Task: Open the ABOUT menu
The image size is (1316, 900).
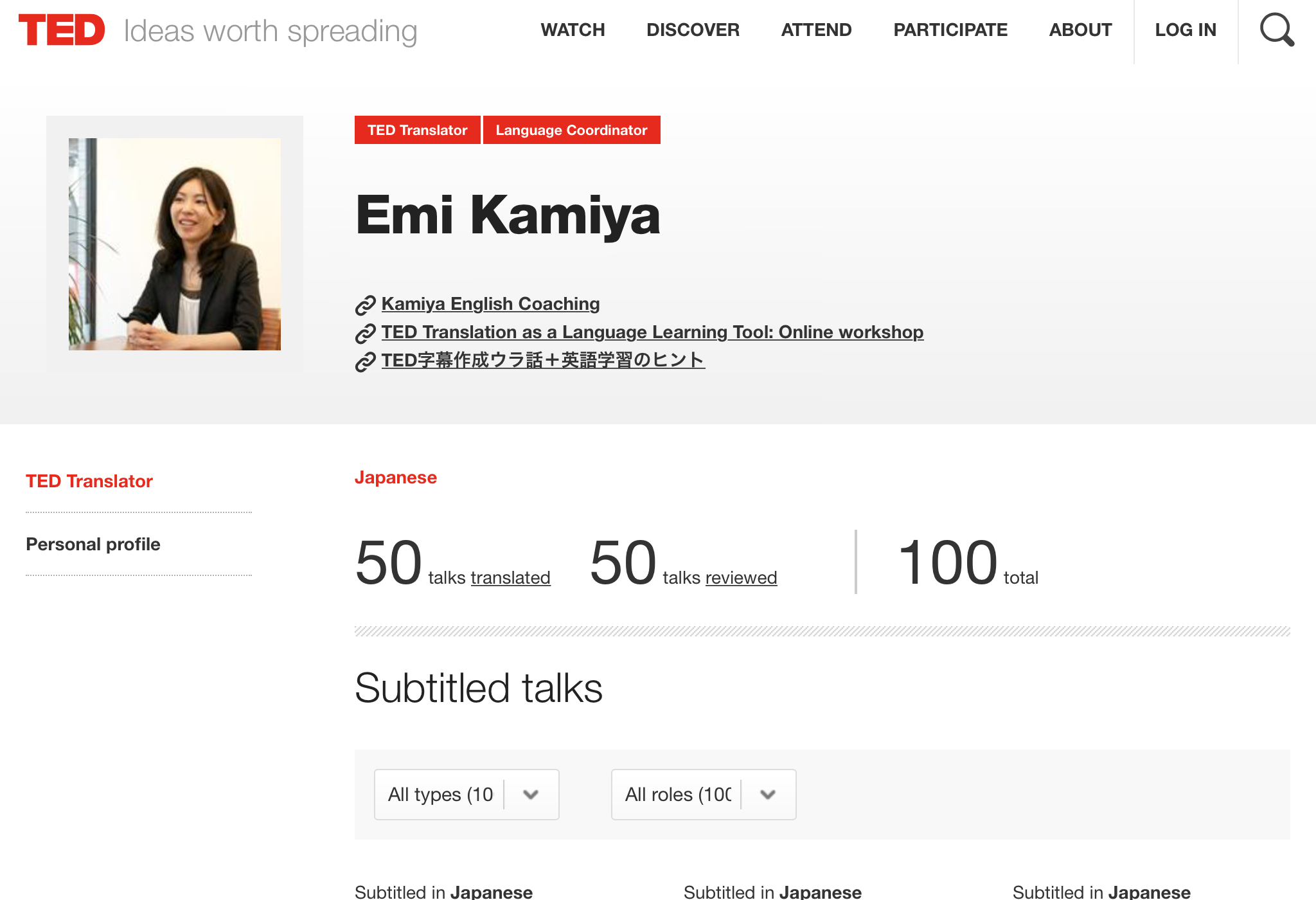Action: point(1080,30)
